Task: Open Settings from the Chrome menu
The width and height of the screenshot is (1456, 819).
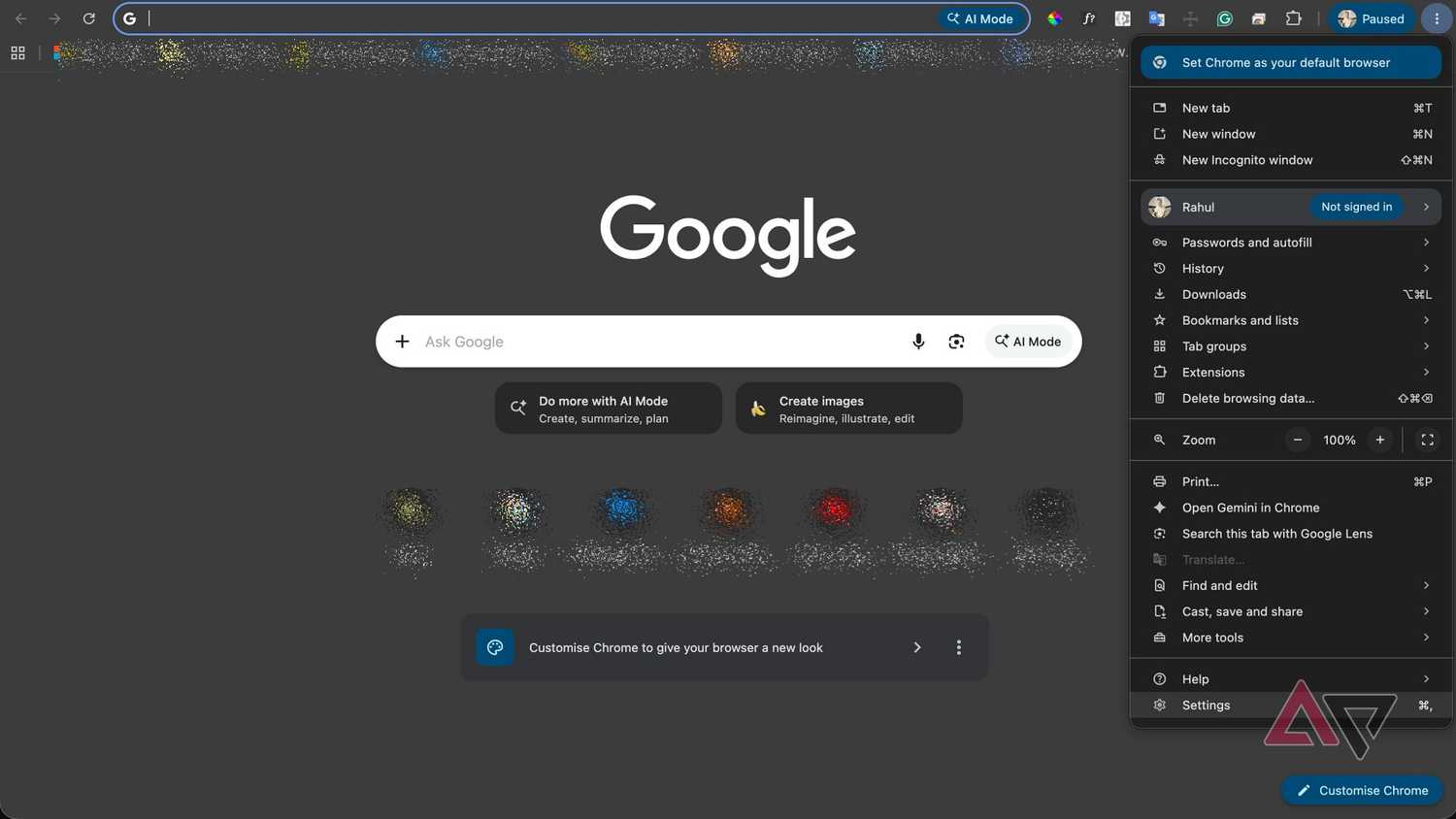Action: [1291, 705]
